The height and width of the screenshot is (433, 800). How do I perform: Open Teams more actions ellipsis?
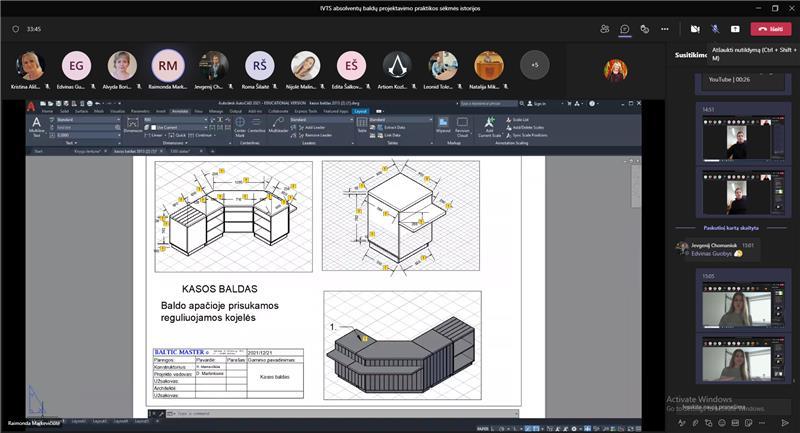point(664,29)
